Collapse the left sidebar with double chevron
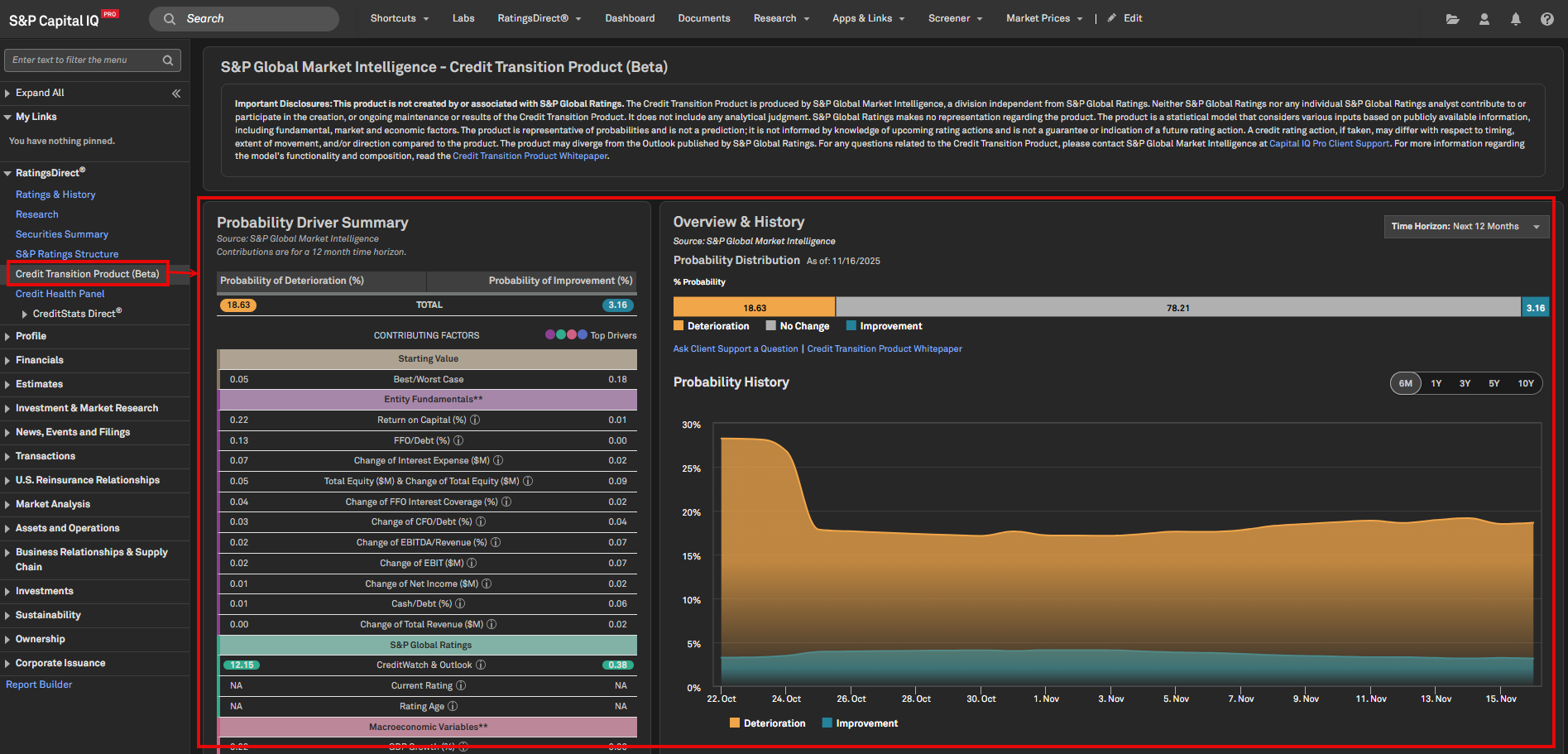 [x=176, y=94]
